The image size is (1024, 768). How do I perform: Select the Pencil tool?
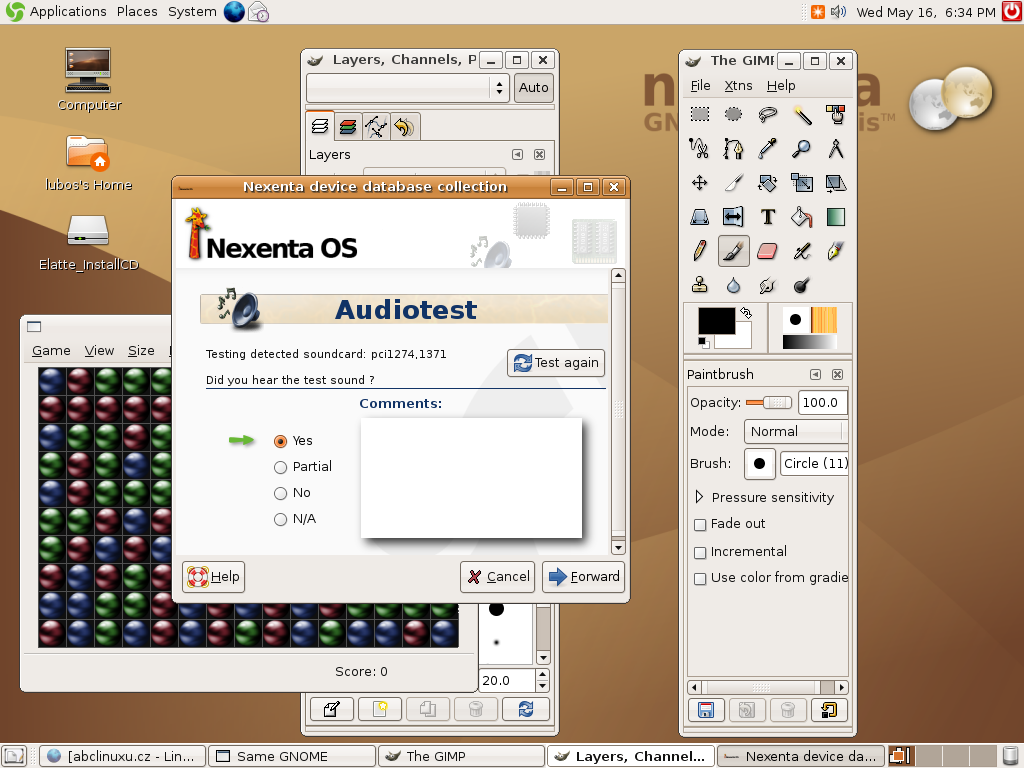tap(699, 251)
